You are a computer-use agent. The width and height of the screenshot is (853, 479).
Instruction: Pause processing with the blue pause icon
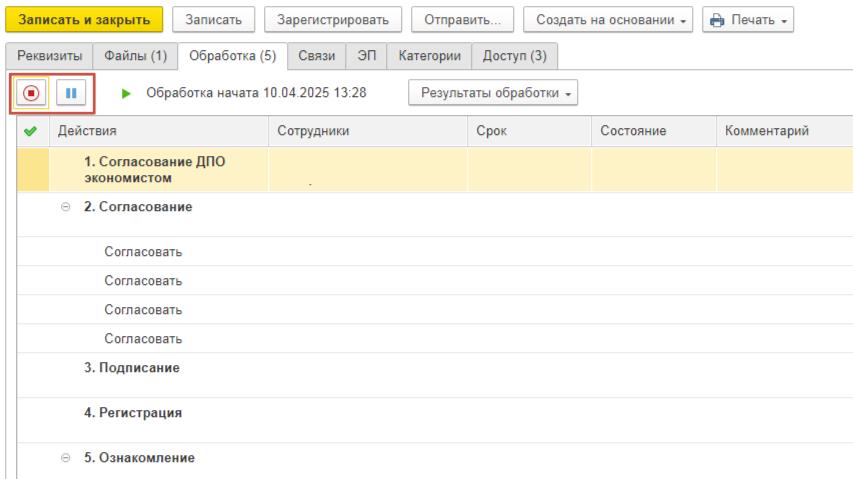tap(71, 94)
